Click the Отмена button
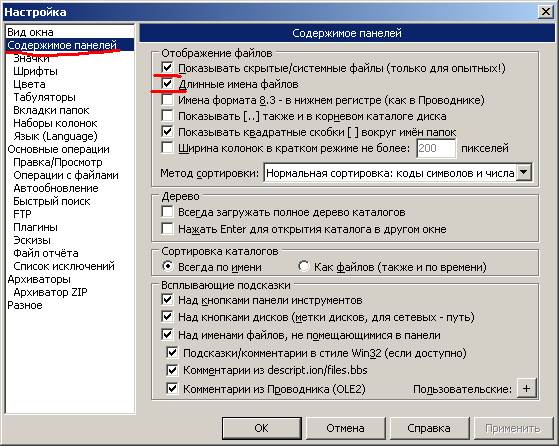Image resolution: width=559 pixels, height=446 pixels. (345, 428)
